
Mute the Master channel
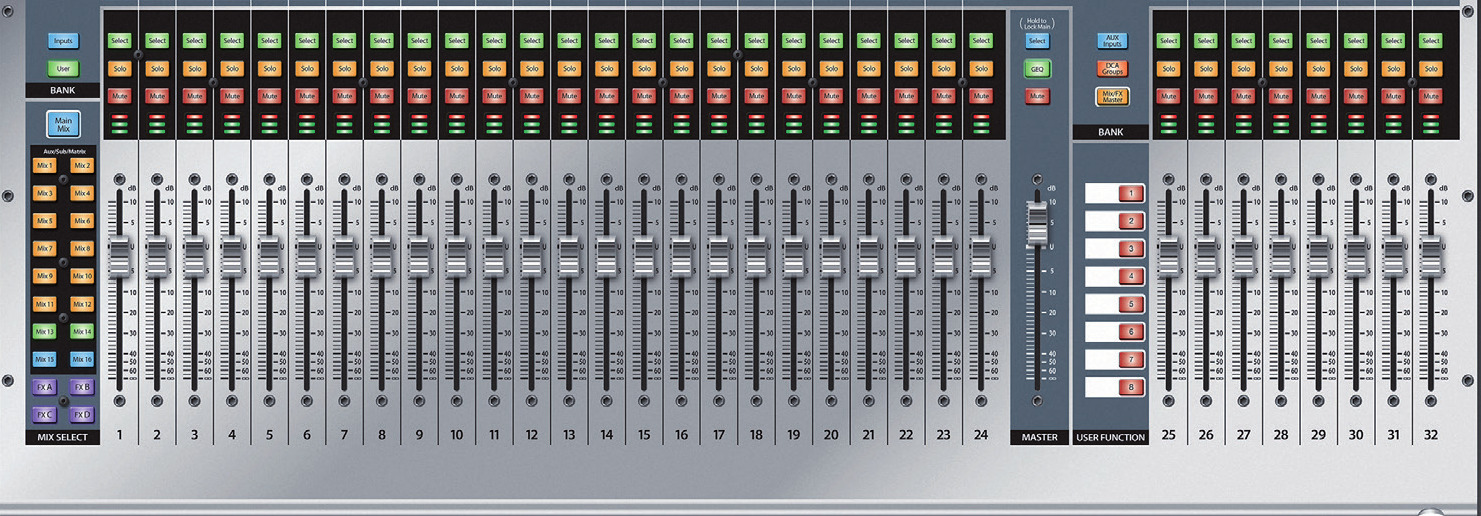tap(1037, 97)
